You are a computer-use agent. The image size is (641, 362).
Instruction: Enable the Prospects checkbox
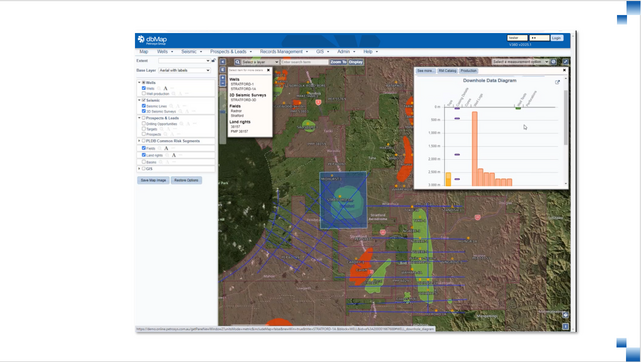pos(144,134)
